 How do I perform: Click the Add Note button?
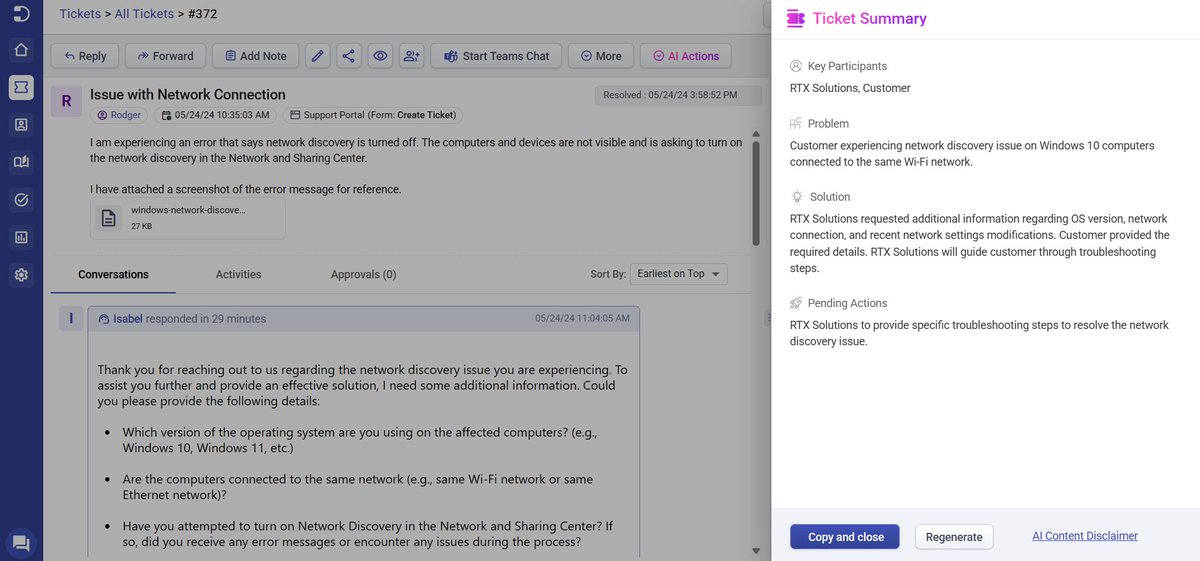[x=255, y=56]
